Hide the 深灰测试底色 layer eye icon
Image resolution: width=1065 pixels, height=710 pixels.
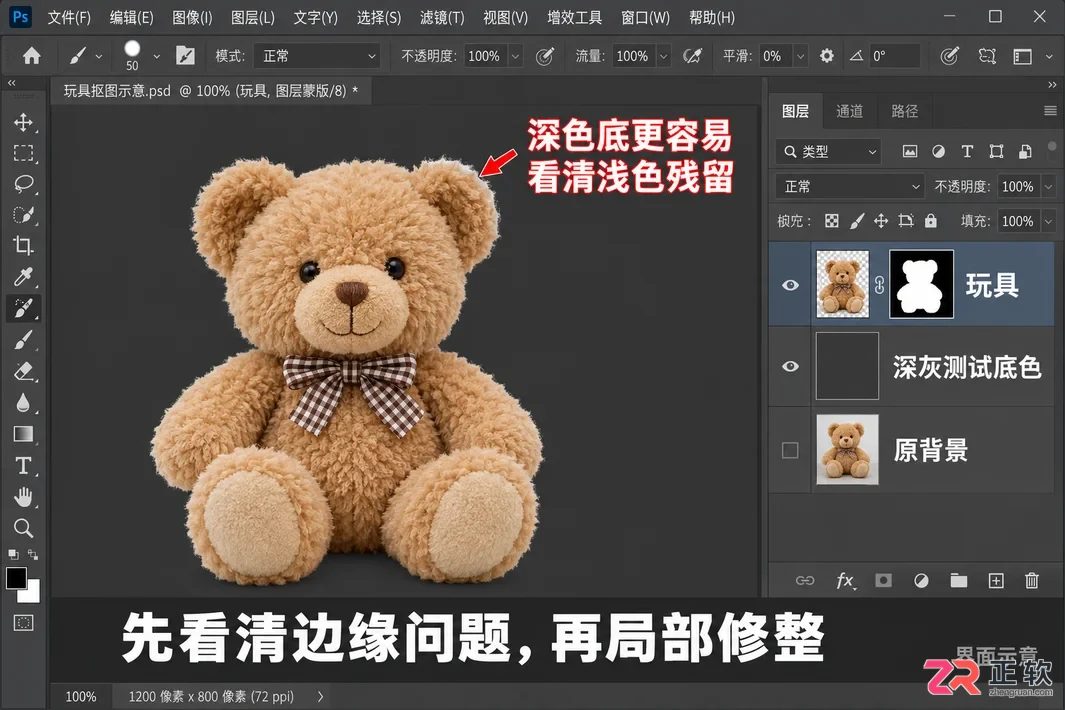point(790,366)
